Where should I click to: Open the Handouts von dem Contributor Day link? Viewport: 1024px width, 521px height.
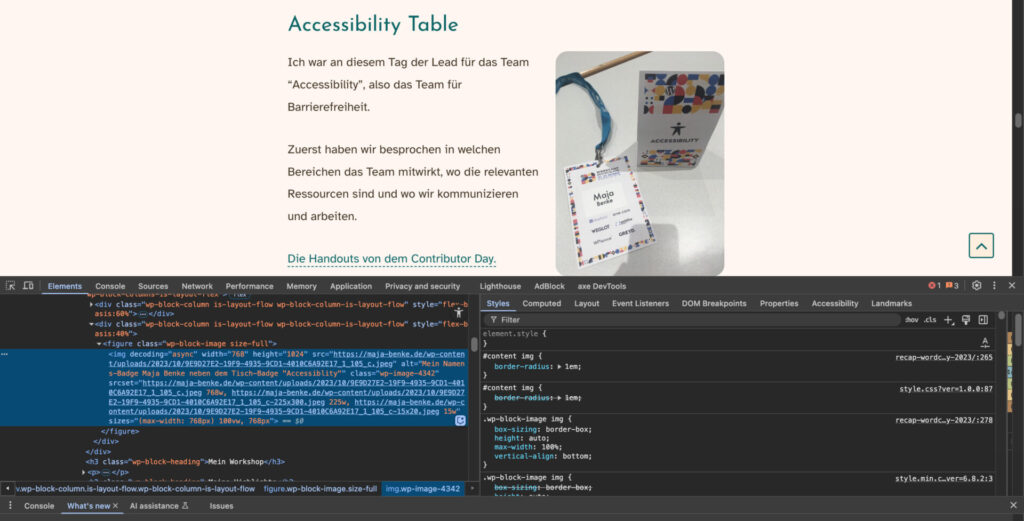tap(391, 259)
